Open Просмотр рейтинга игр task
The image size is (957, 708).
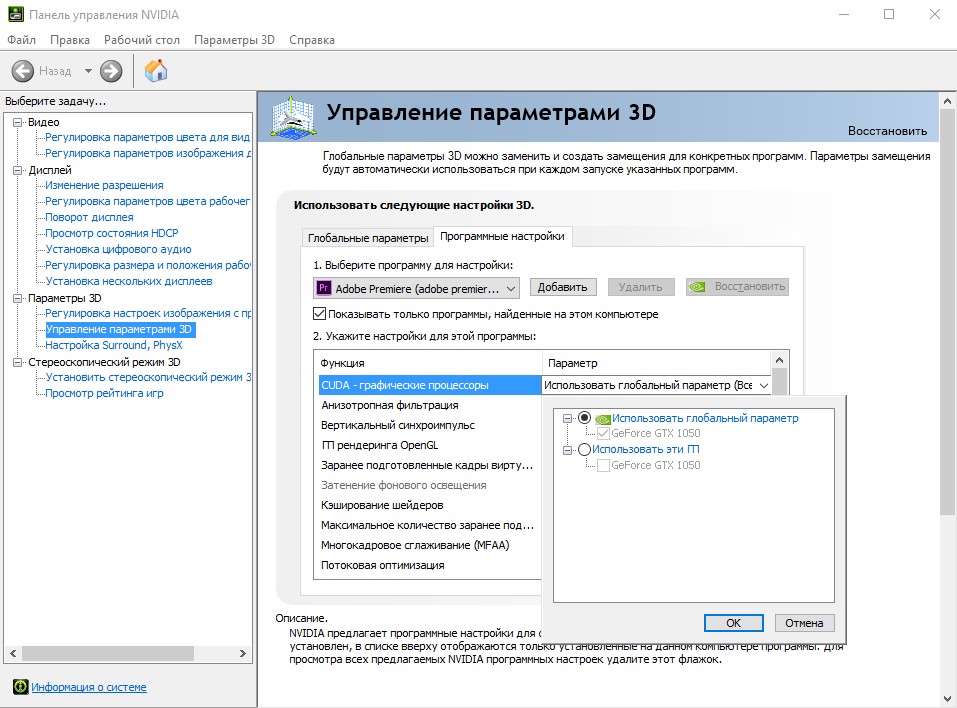[104, 393]
